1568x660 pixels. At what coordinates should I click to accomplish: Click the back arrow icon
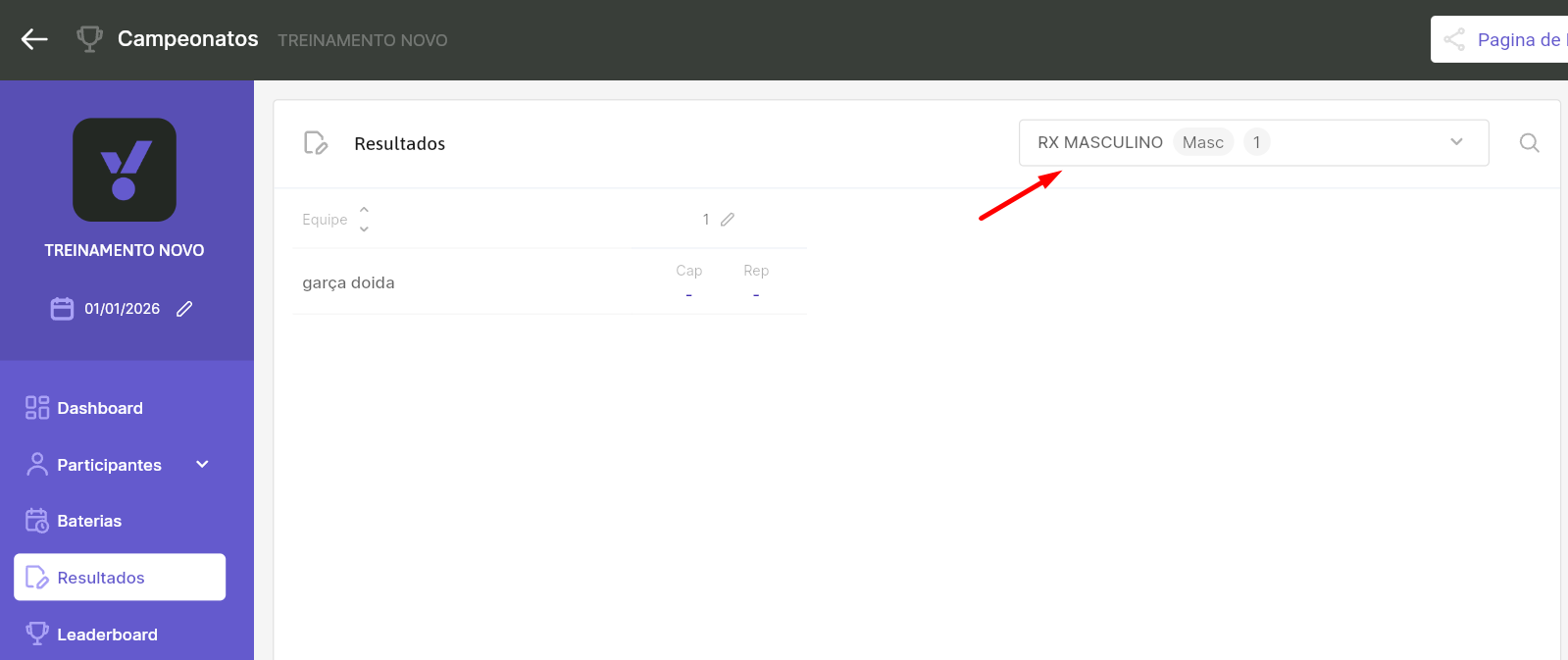point(34,39)
